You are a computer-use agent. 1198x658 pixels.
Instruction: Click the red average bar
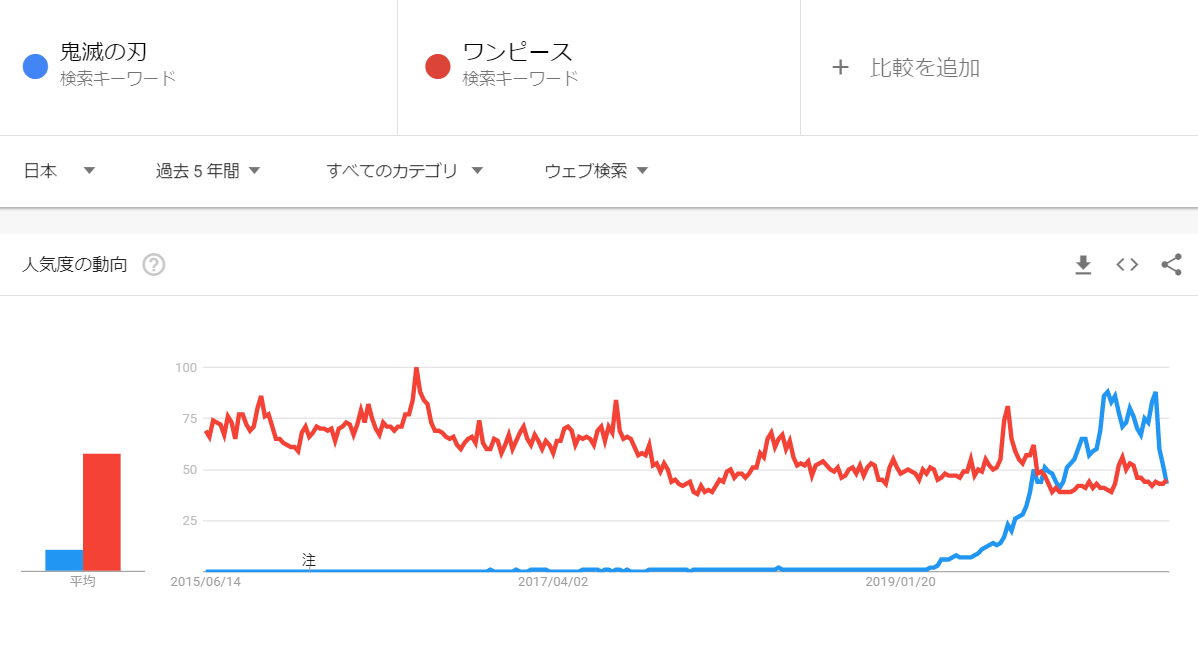click(102, 512)
